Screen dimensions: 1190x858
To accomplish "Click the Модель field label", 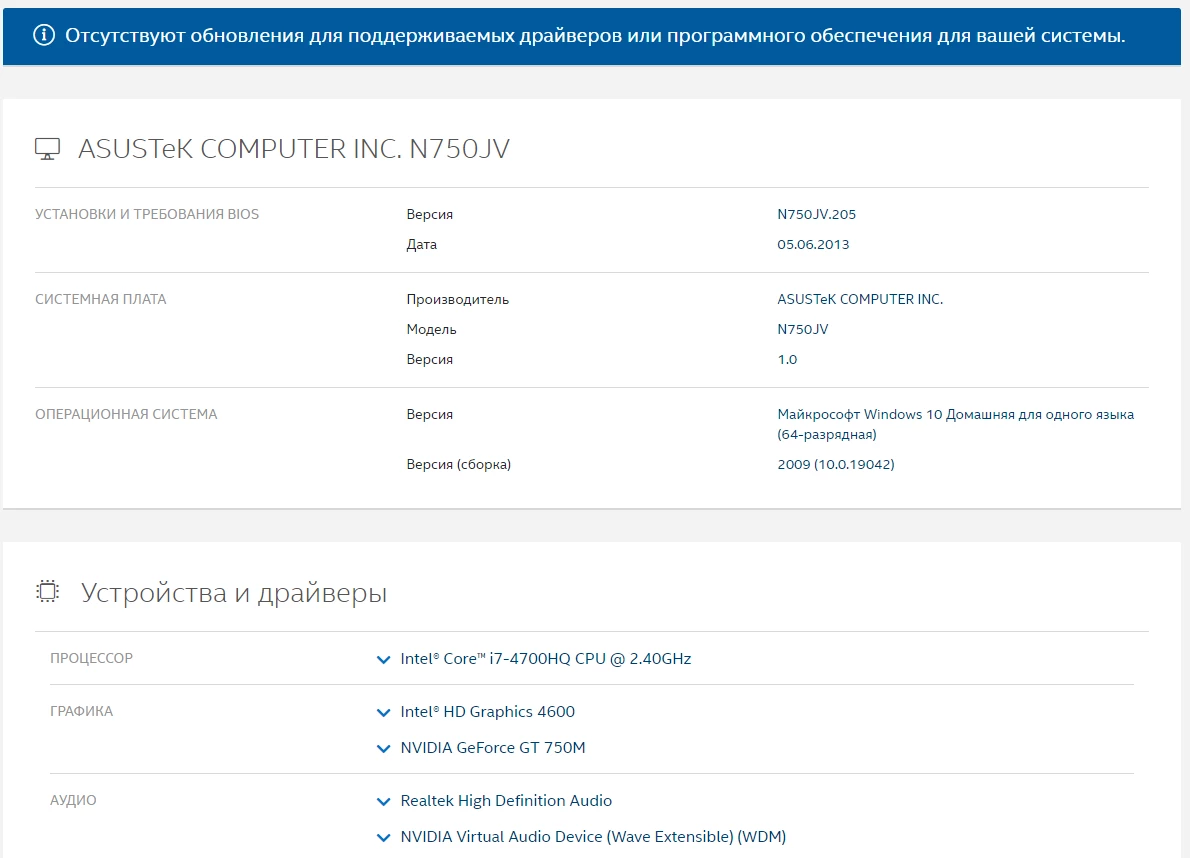I will (431, 329).
